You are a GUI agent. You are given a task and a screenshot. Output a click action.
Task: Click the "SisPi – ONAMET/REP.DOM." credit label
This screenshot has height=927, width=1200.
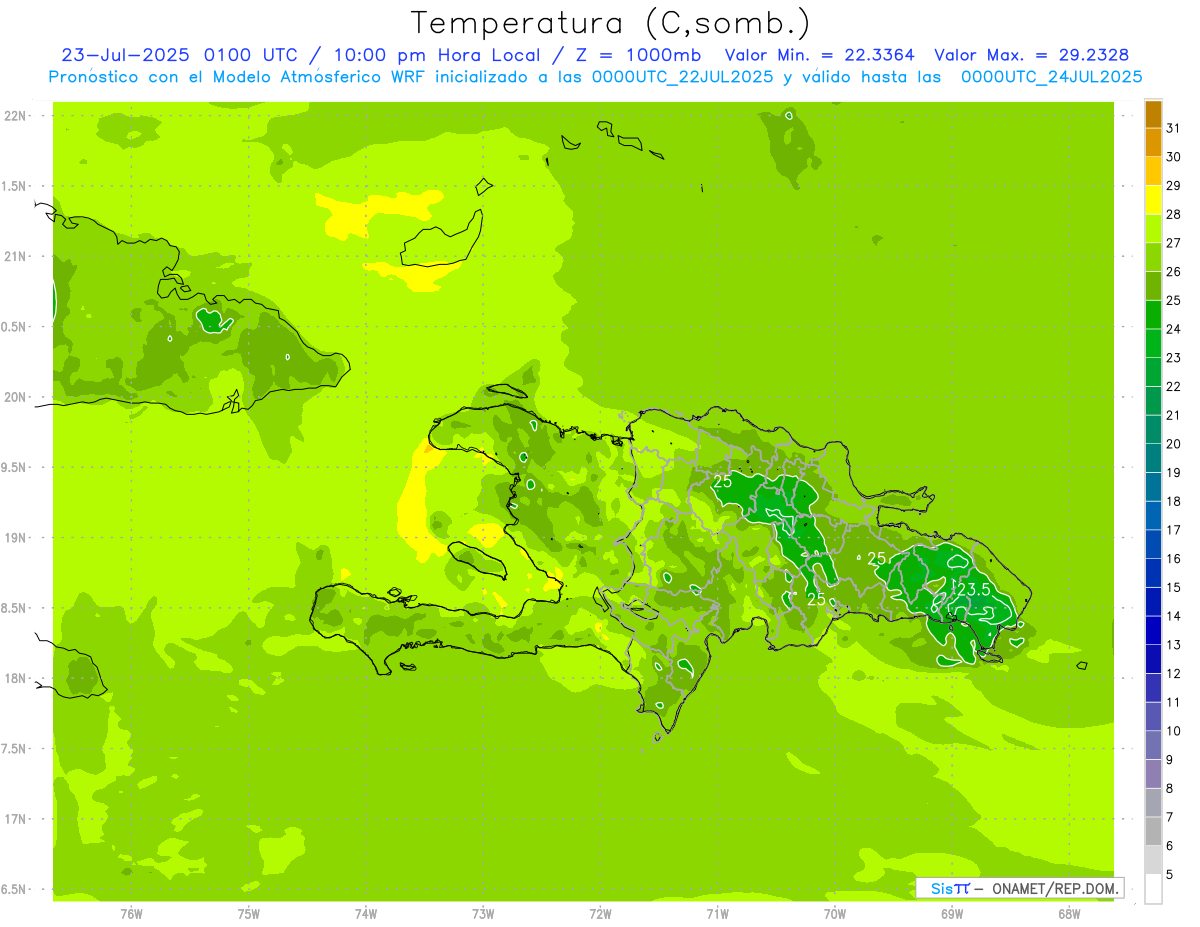click(1019, 888)
